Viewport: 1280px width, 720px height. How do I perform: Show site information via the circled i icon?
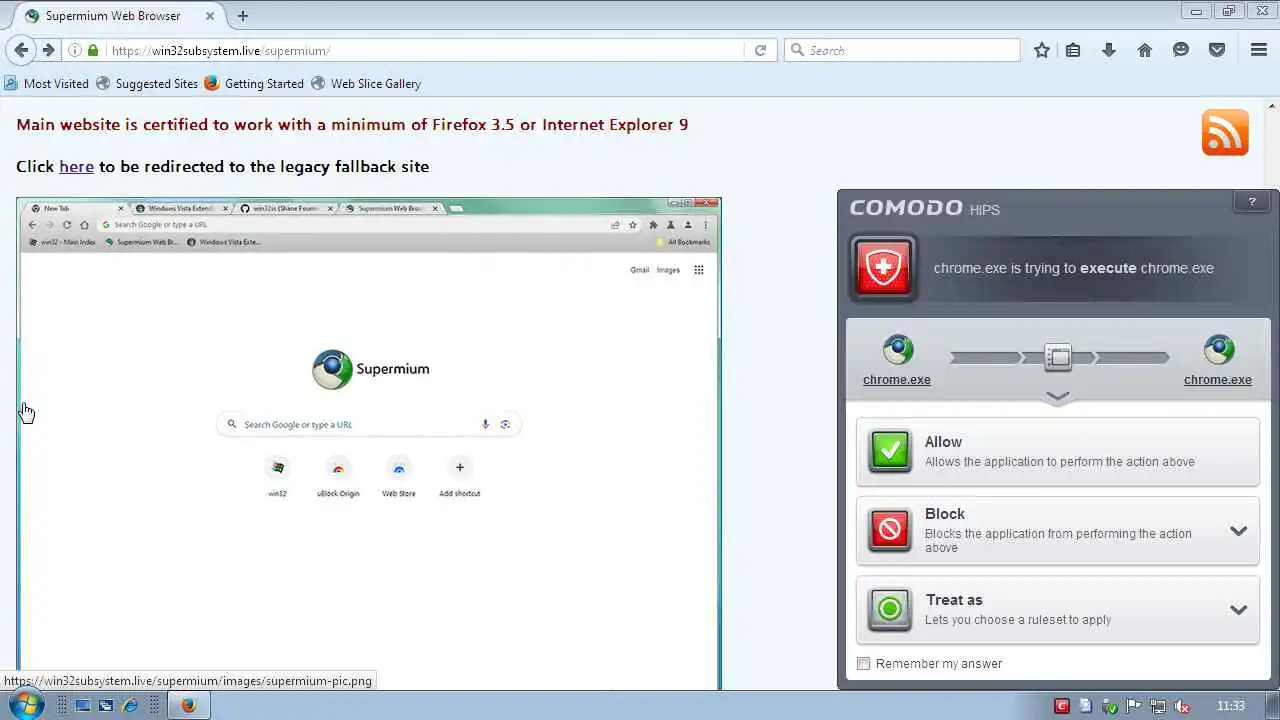75,50
